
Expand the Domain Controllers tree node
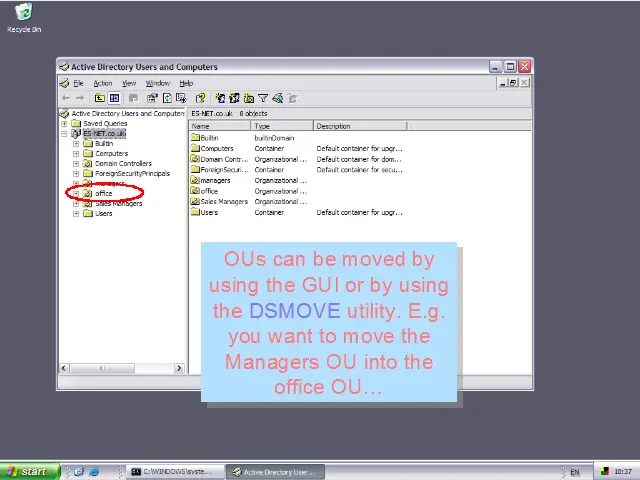tap(76, 164)
